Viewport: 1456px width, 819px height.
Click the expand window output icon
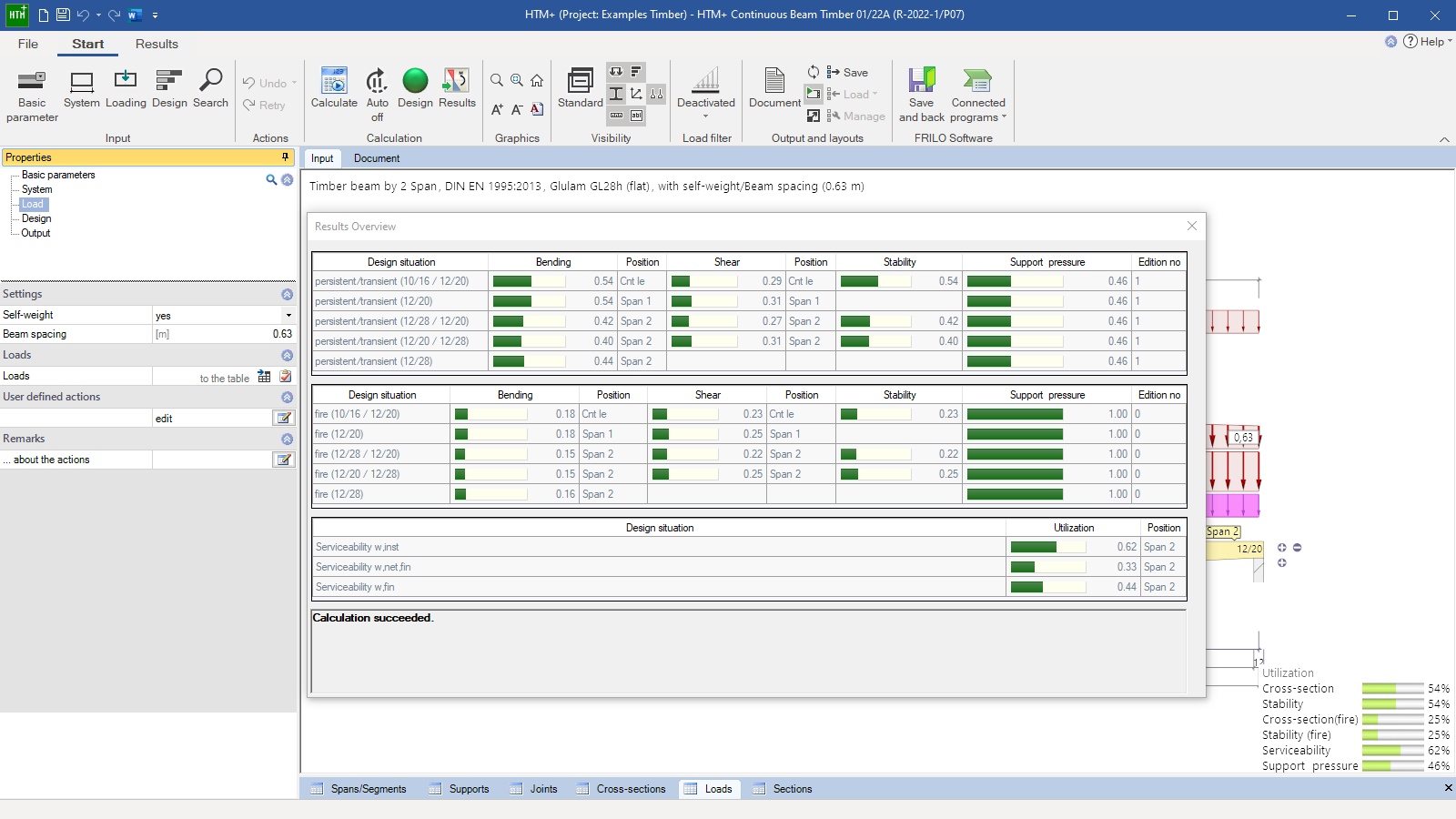pyautogui.click(x=814, y=116)
